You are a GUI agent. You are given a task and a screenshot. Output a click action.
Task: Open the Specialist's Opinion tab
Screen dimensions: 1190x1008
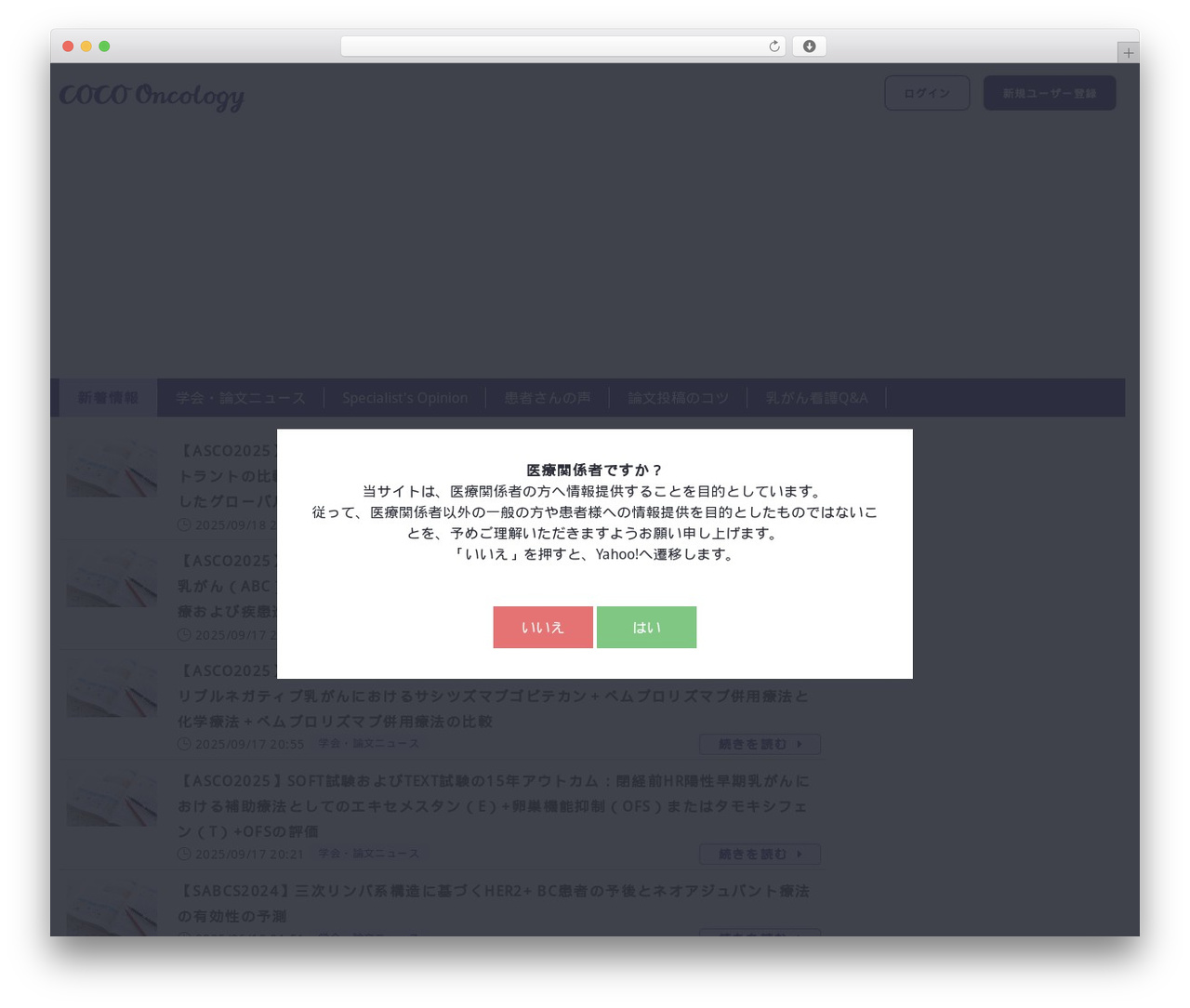pyautogui.click(x=404, y=398)
